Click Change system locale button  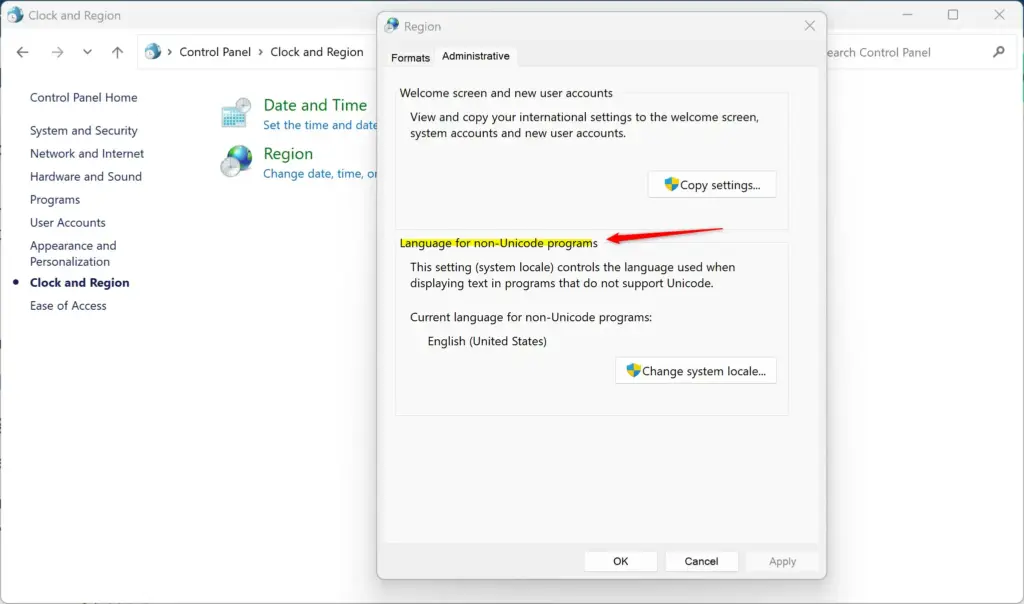tap(696, 371)
